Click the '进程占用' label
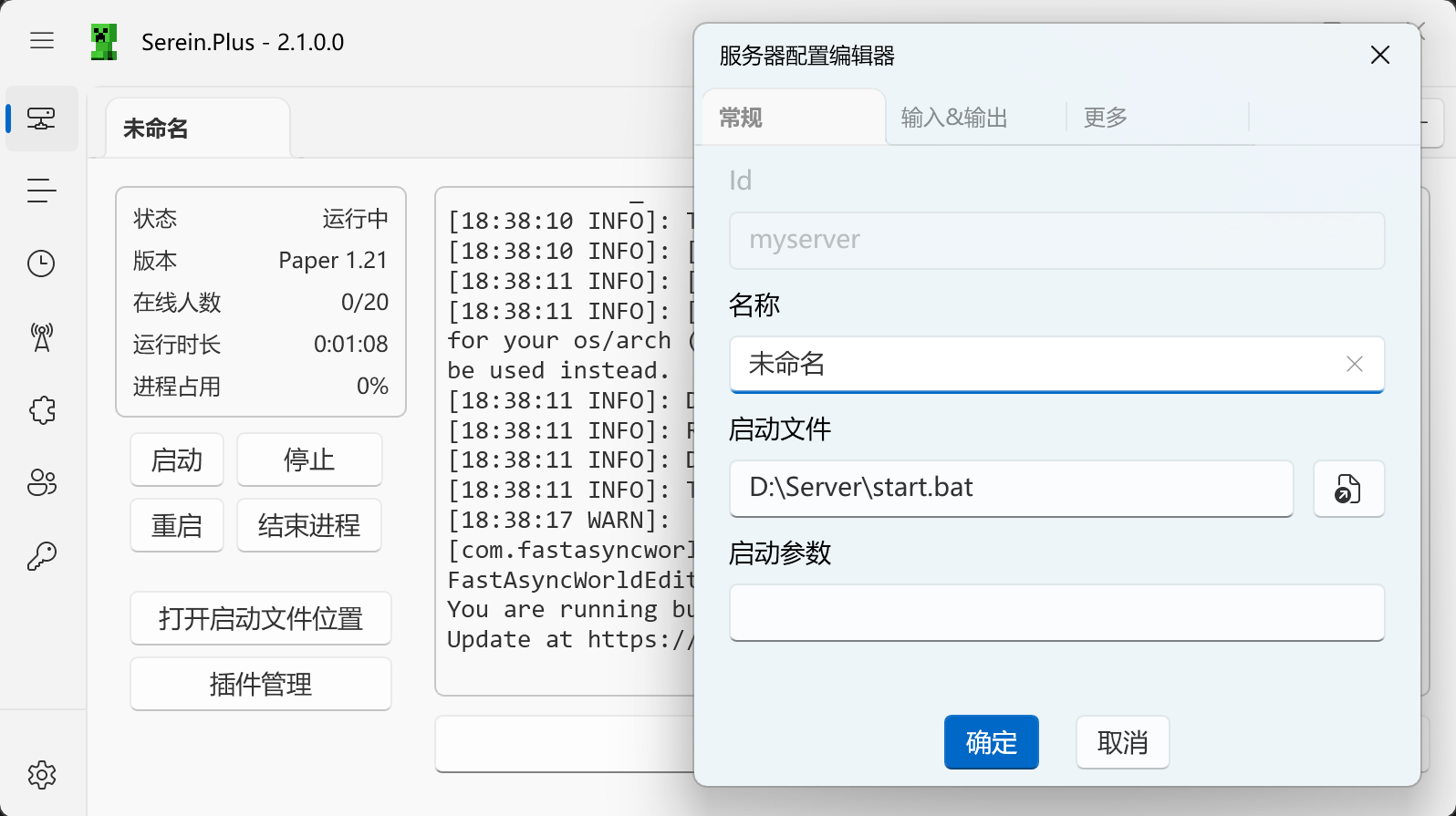The width and height of the screenshot is (1456, 816). (x=177, y=387)
